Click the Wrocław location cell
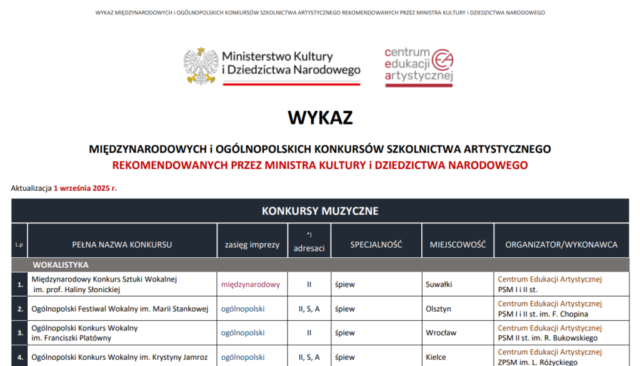 tap(441, 333)
